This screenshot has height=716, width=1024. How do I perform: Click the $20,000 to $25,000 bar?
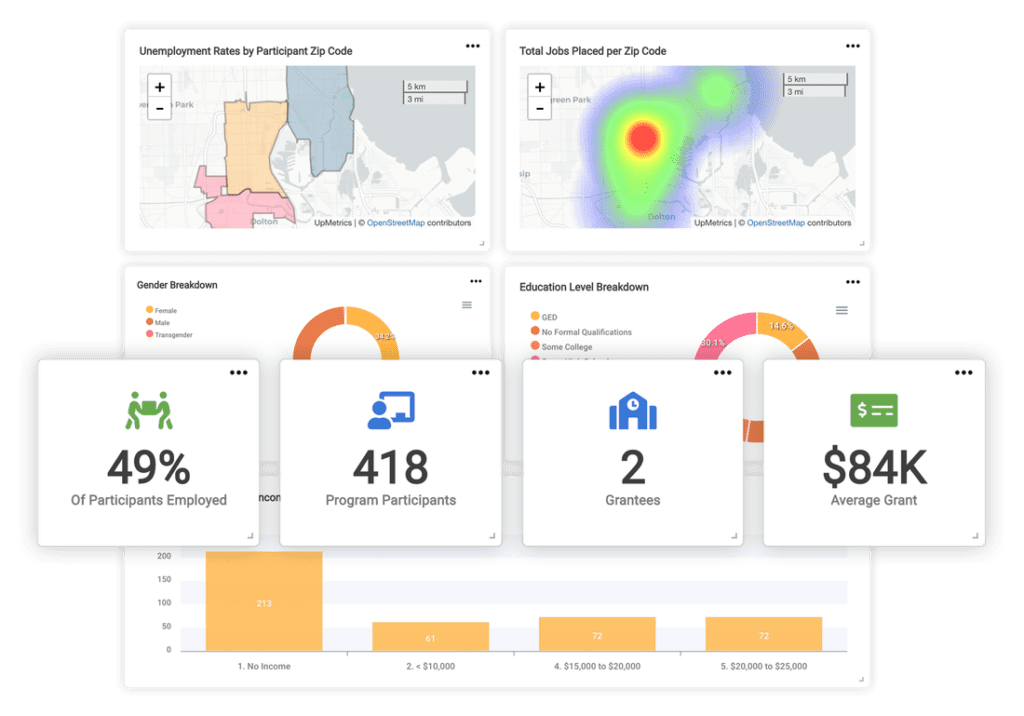point(763,634)
